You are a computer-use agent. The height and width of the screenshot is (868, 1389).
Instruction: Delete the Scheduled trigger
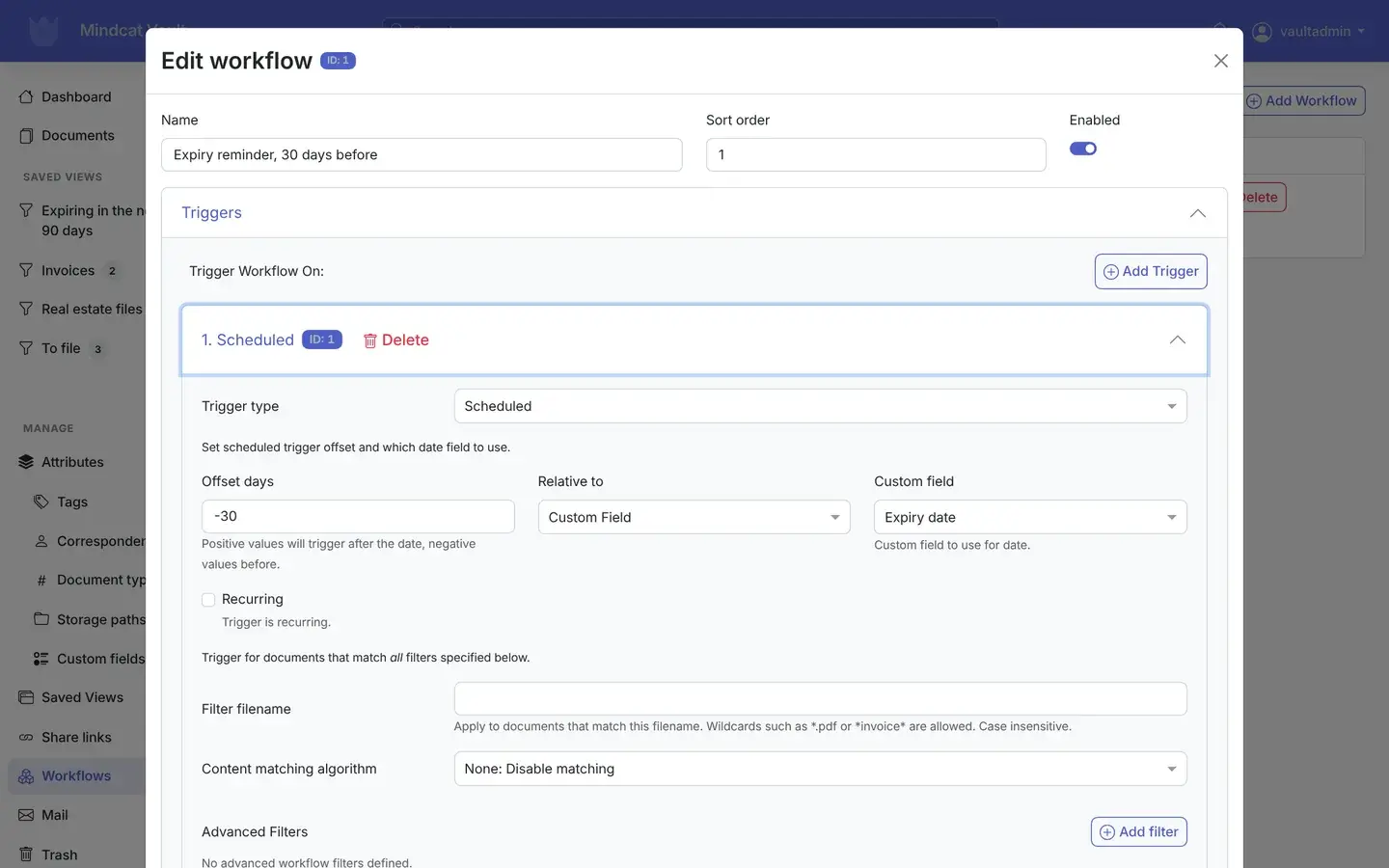point(395,339)
